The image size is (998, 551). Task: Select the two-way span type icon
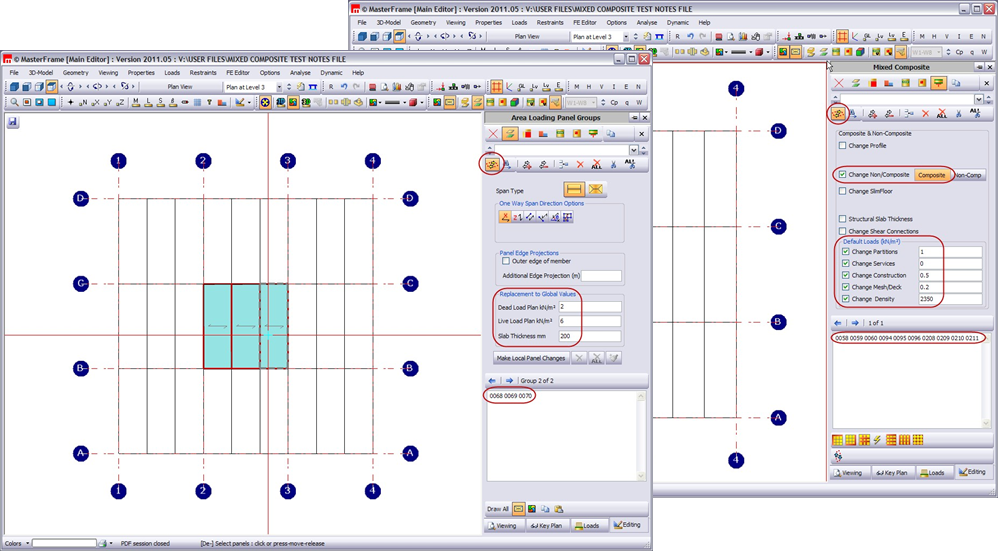(596, 189)
